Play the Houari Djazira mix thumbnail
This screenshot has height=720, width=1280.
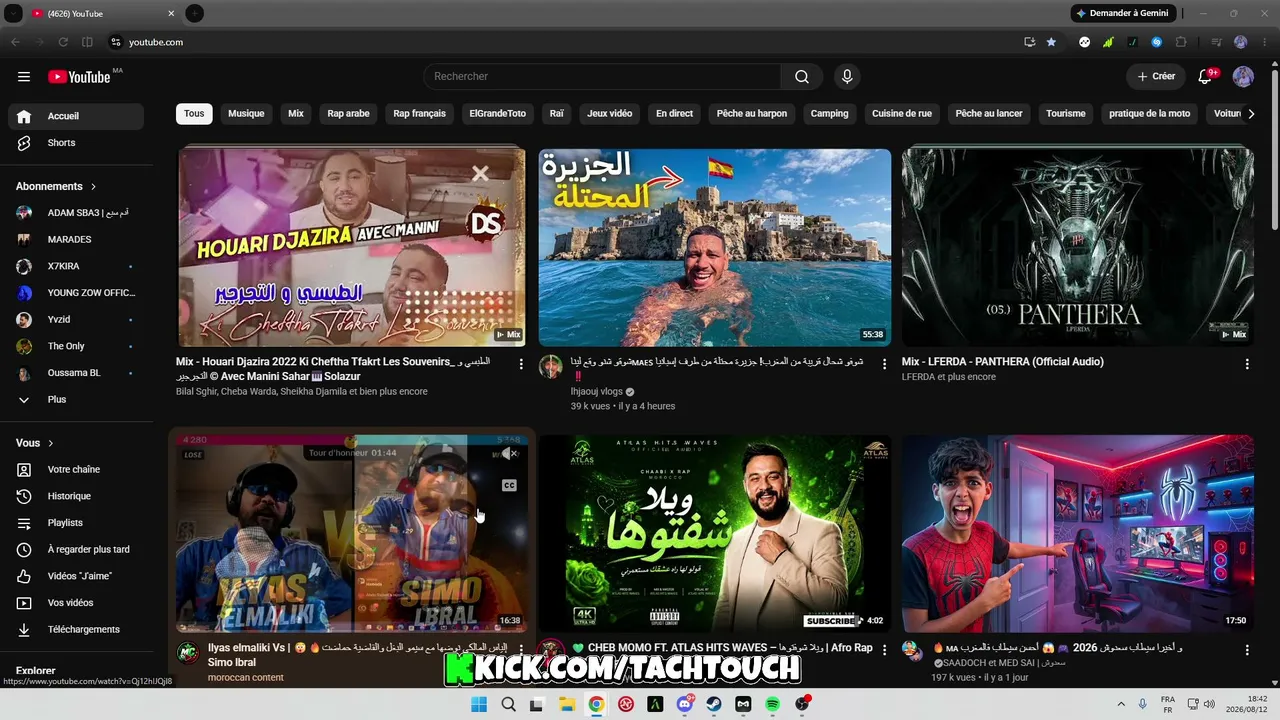click(352, 247)
